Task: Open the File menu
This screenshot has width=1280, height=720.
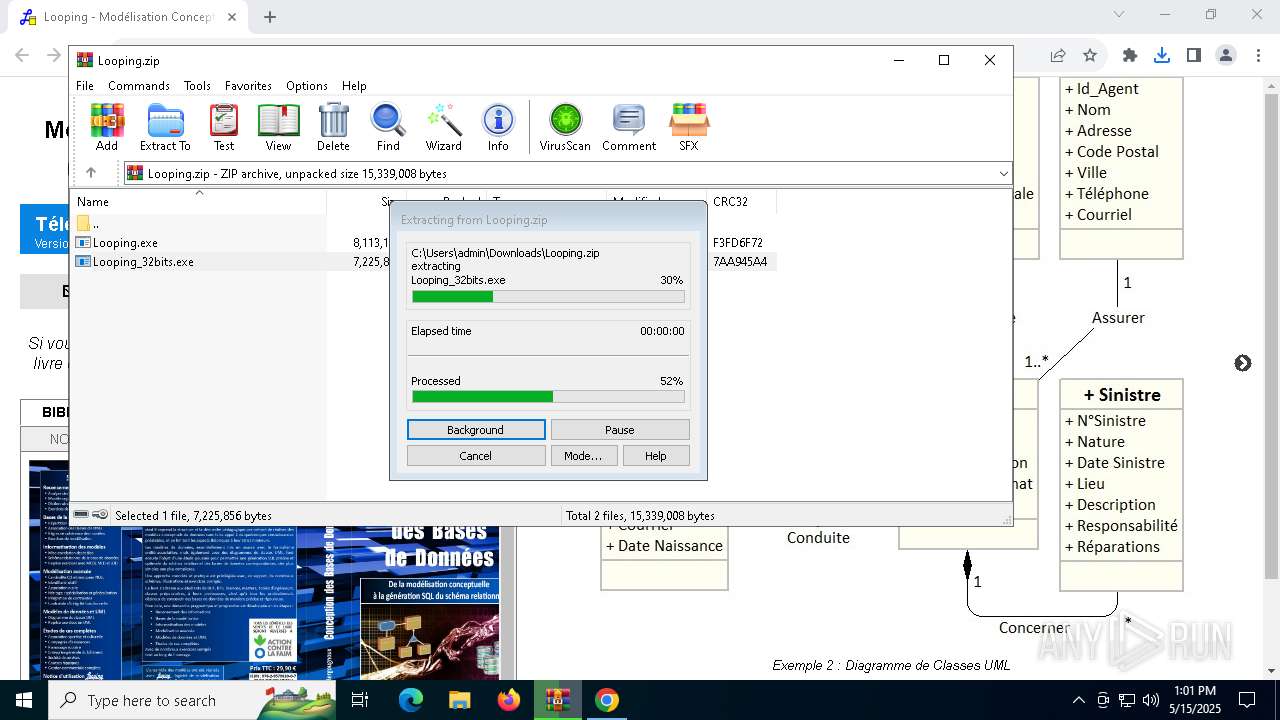Action: (85, 86)
